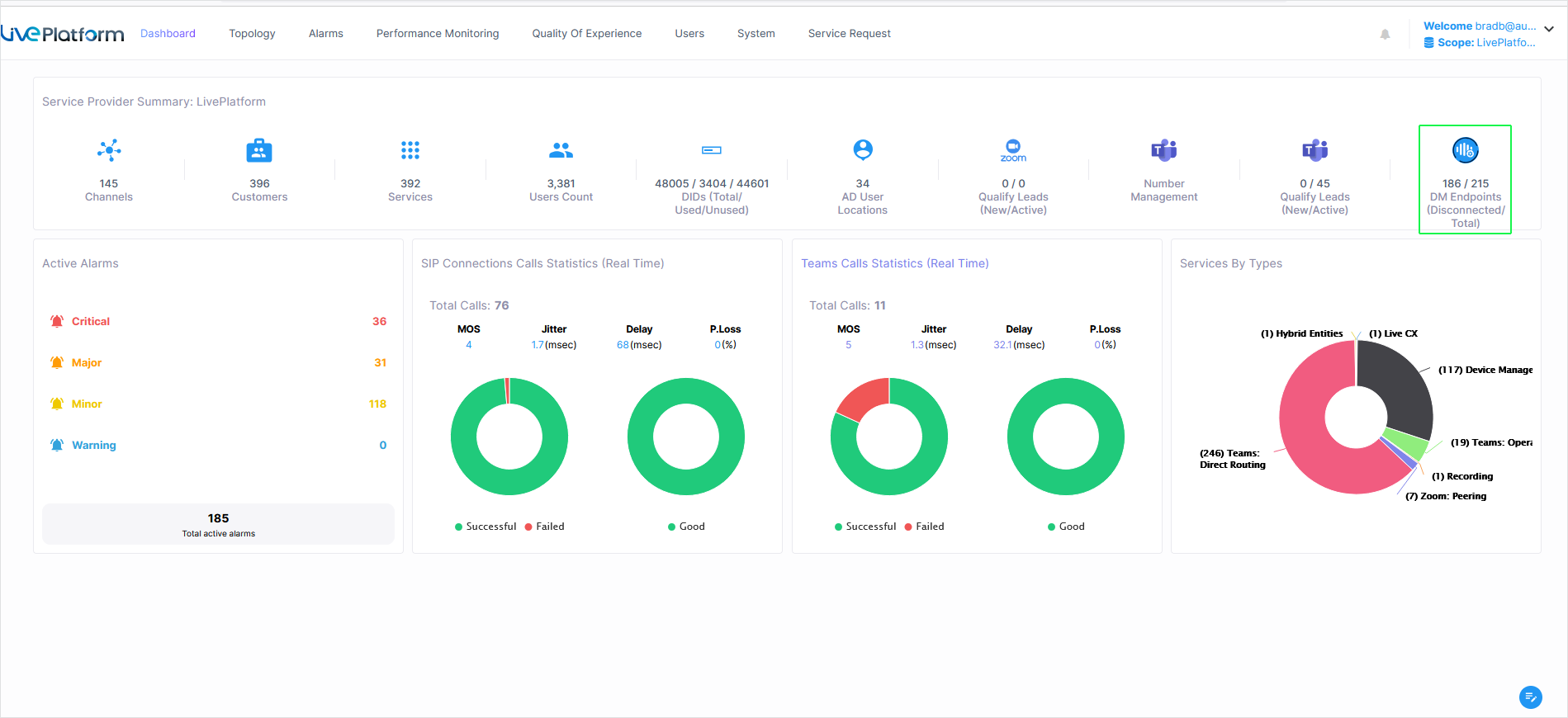1568x718 pixels.
Task: Open the Performance Monitoring menu
Action: pyautogui.click(x=438, y=34)
